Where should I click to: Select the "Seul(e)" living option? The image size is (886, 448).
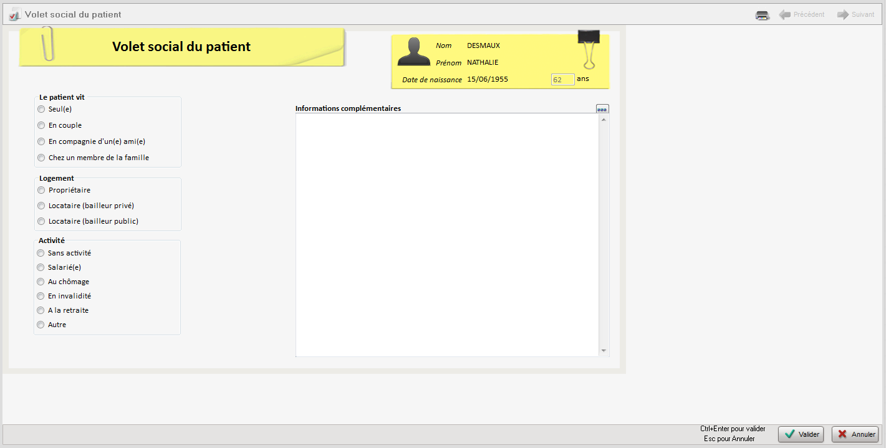(x=41, y=110)
